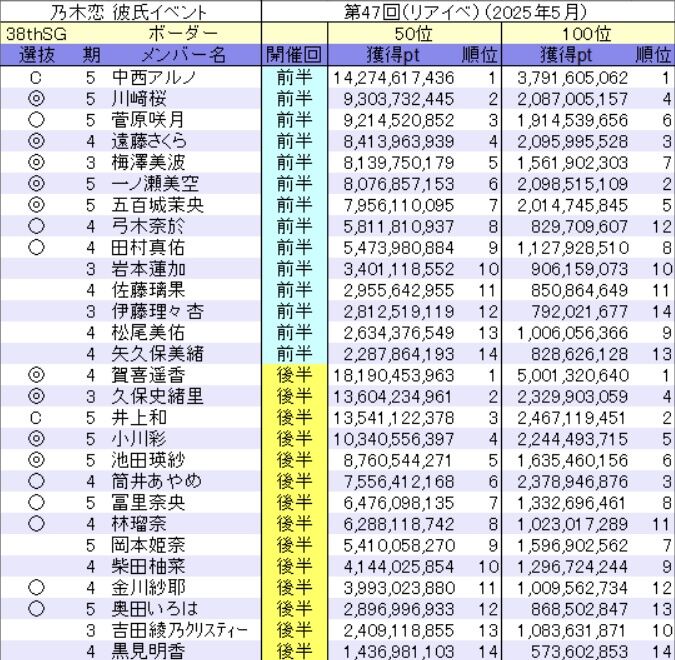The height and width of the screenshot is (660, 675).
Task: Click member name 一ノ瀬美空
Action: click(x=155, y=184)
